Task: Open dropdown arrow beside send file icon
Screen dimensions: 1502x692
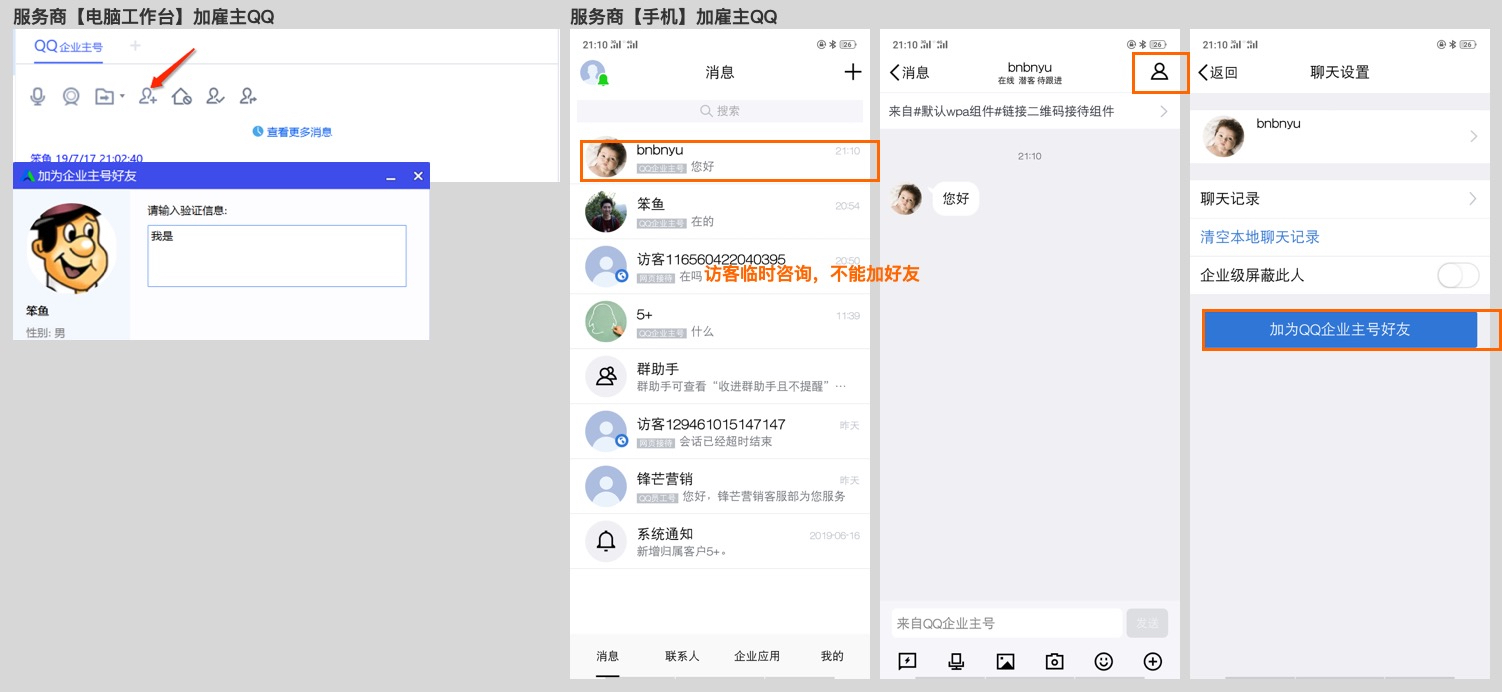Action: click(x=122, y=96)
